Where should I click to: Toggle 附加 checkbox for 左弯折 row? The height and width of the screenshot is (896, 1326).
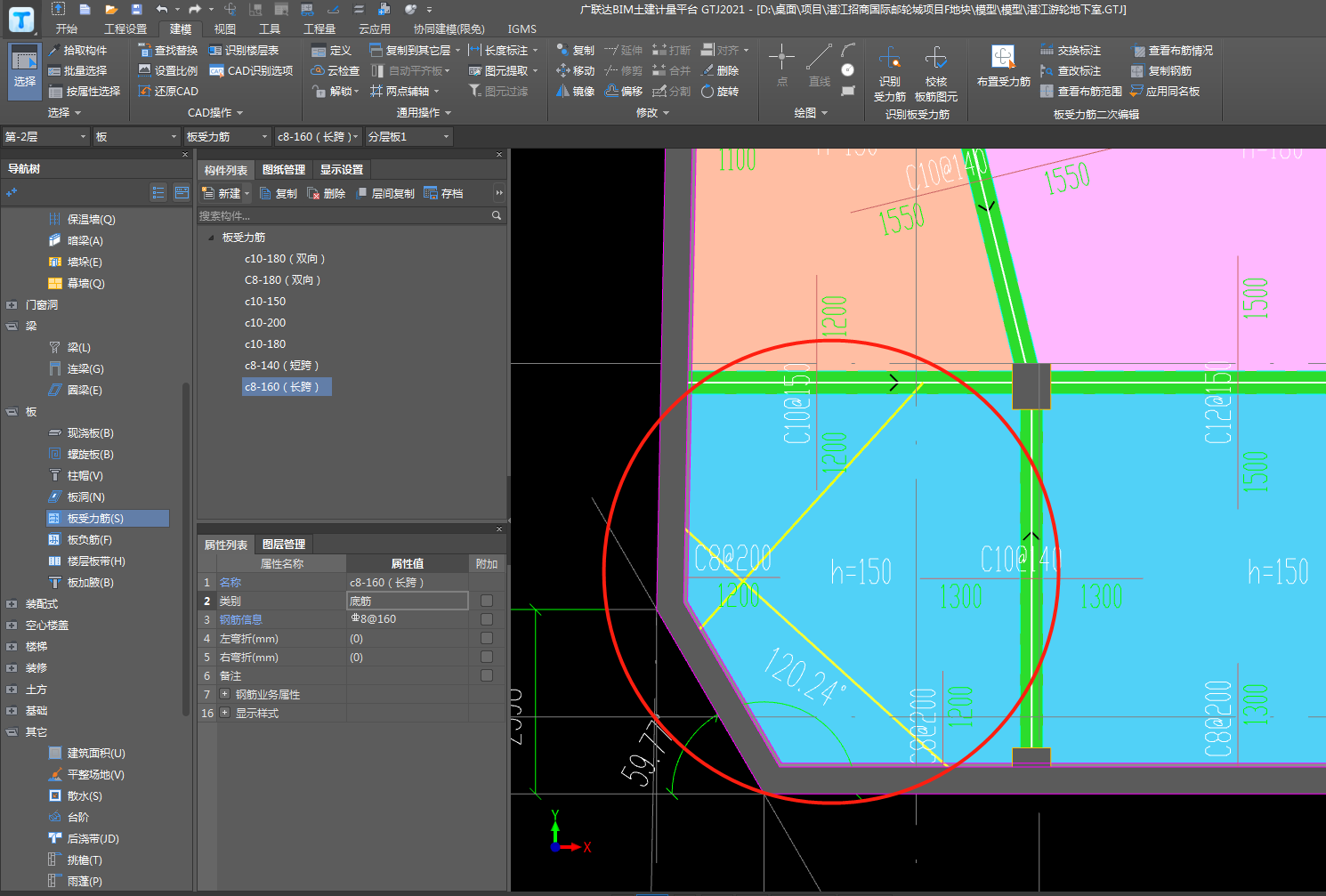(x=487, y=638)
